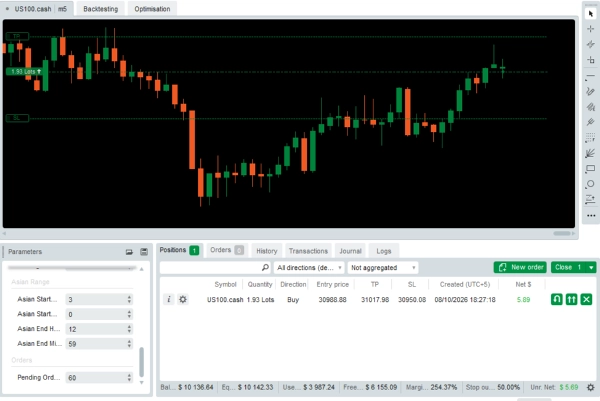600x401 pixels.
Task: Expand the Close button dropdown arrow
Action: [591, 267]
